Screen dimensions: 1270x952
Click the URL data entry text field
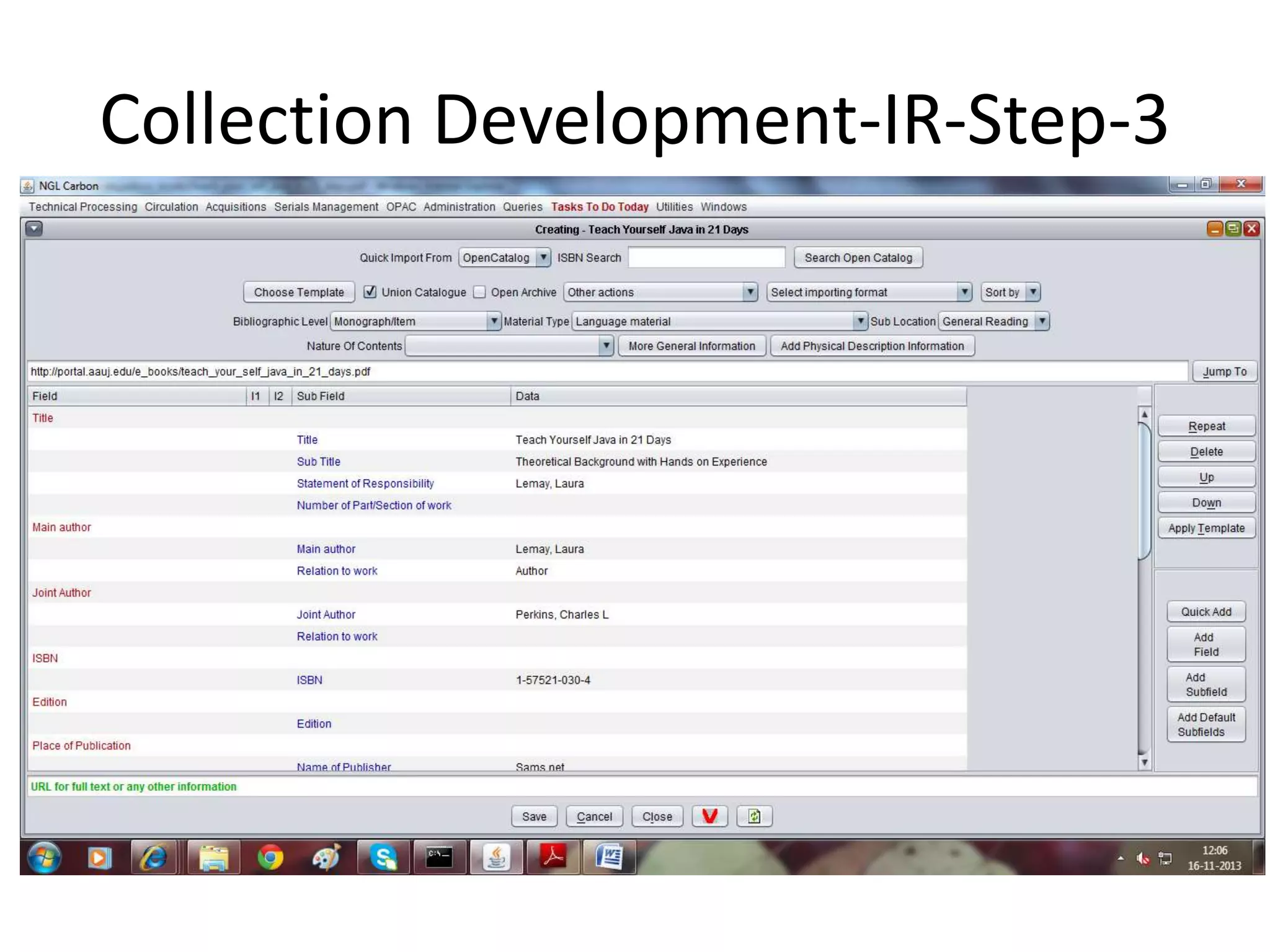(608, 371)
